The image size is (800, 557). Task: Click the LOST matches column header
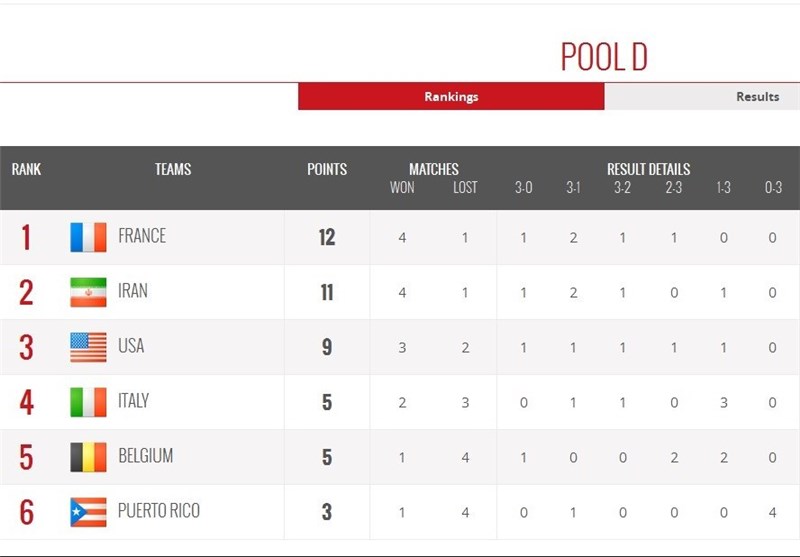coord(465,187)
